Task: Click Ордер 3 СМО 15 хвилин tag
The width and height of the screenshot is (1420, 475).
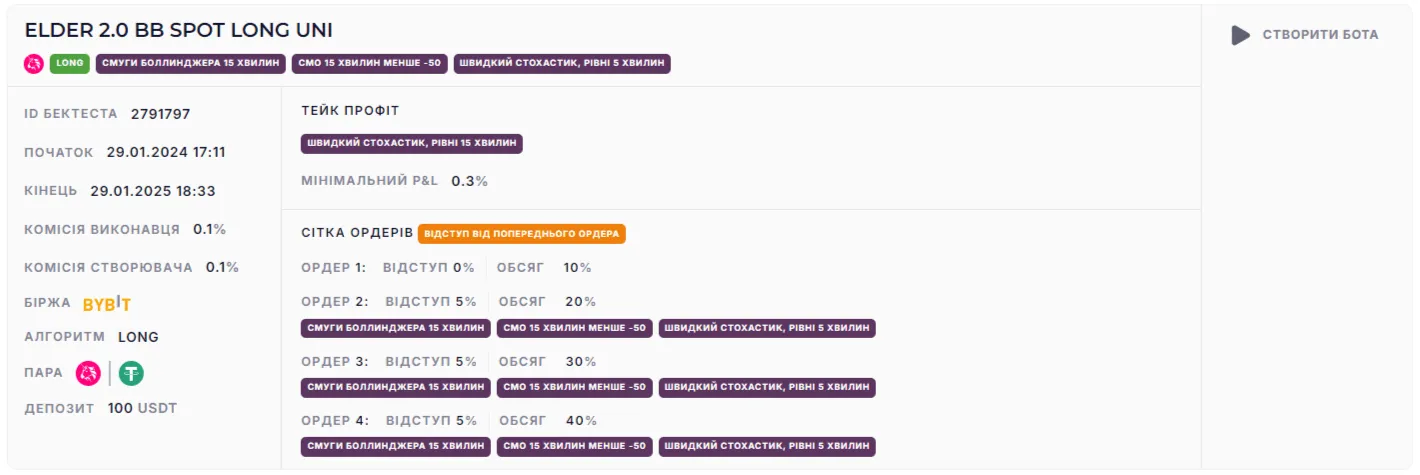Action: [575, 387]
